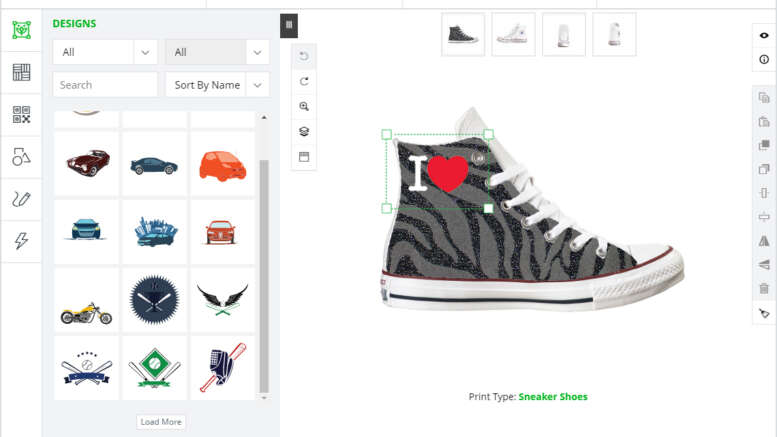
Task: Select the black sneaker side view thumbnail
Action: (x=463, y=35)
